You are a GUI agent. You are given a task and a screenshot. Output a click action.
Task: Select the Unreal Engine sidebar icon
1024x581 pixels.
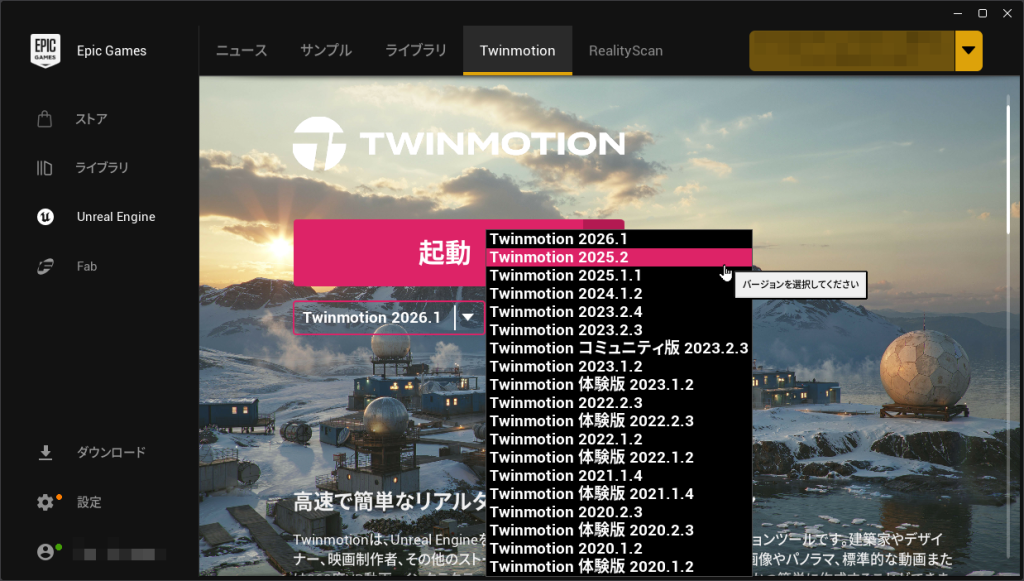pos(45,217)
